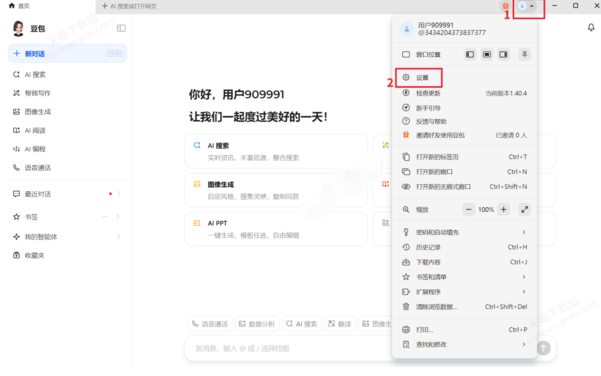Select 打开新的标签页 menu item

click(x=465, y=157)
